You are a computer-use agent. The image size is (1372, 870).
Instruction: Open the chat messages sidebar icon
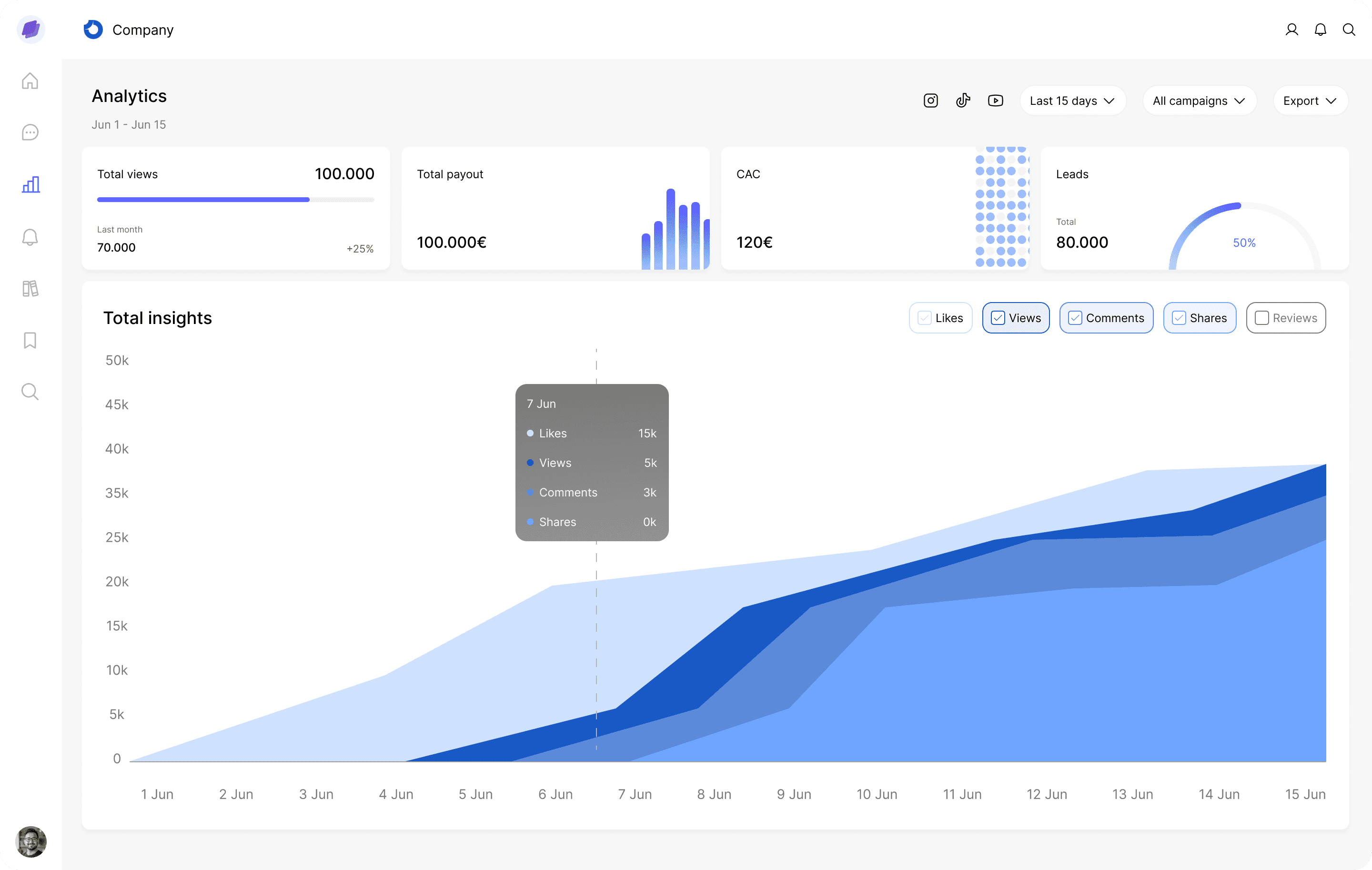point(30,133)
